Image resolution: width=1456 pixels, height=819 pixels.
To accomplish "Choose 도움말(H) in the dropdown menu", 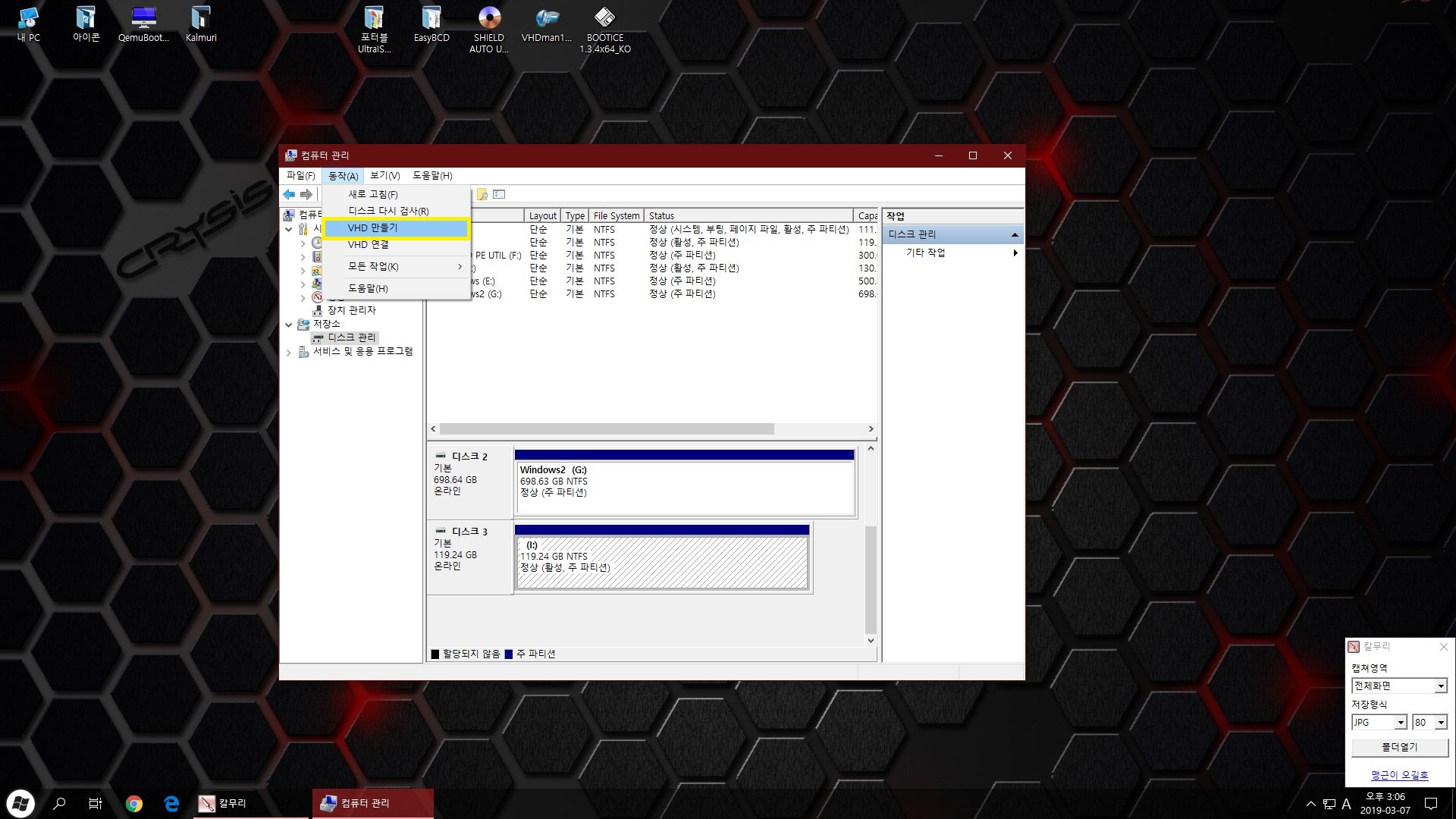I will [x=396, y=288].
